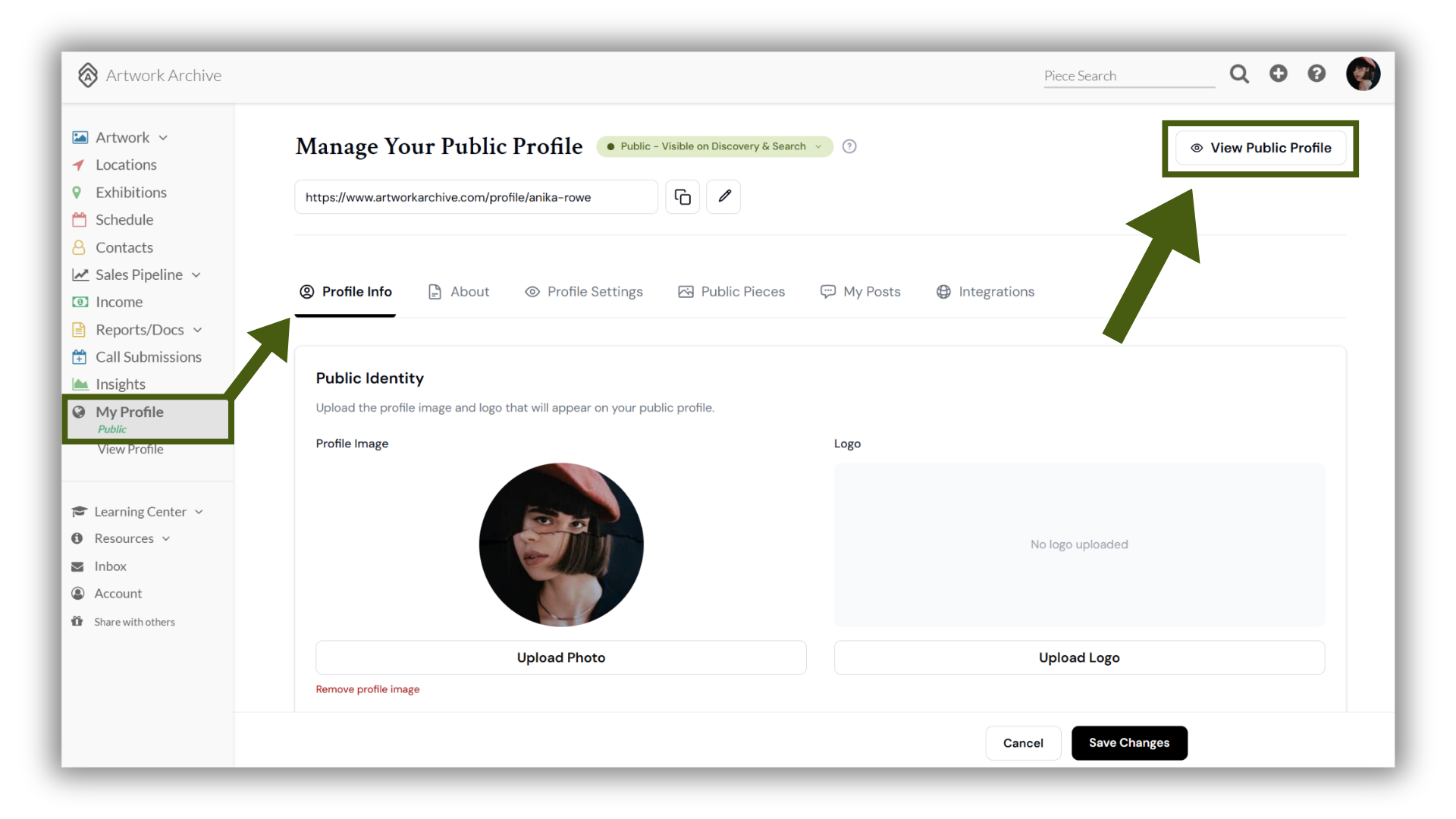Expand the Learning Center menu
1456x819 pixels.
138,512
